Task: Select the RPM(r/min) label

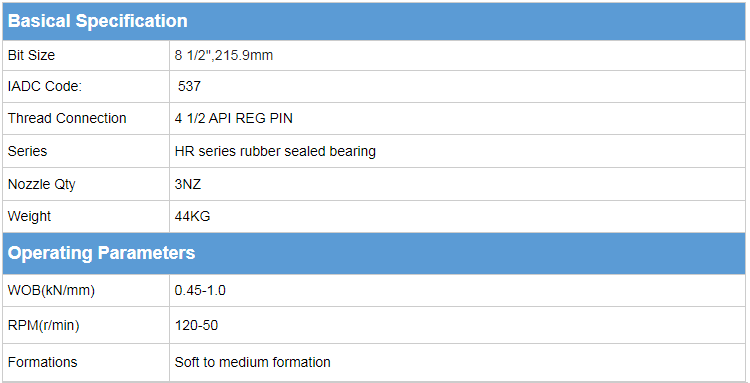Action: coord(44,326)
